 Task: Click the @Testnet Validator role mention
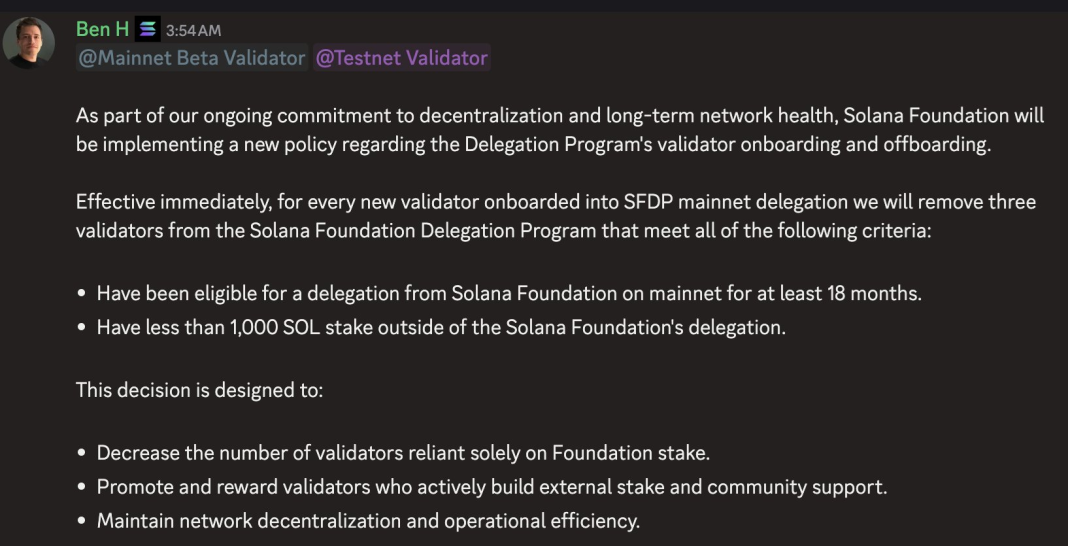(402, 58)
